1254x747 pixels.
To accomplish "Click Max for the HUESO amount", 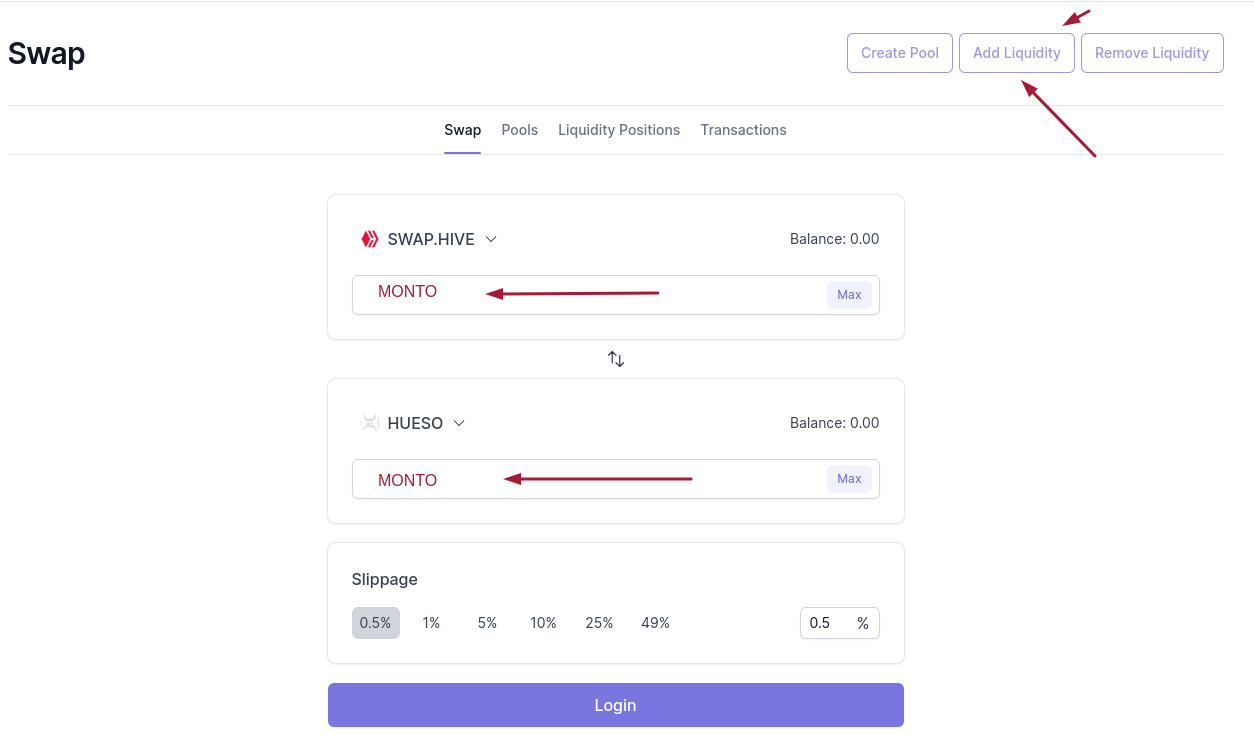I will 849,479.
